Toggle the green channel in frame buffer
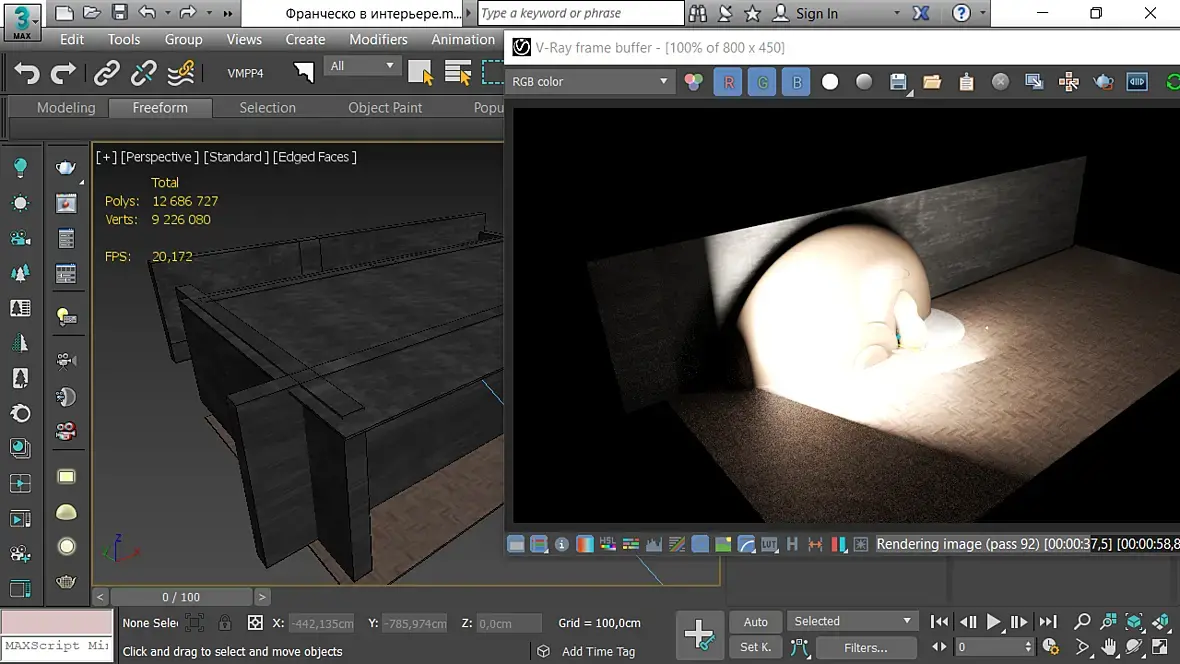Image resolution: width=1180 pixels, height=664 pixels. coord(762,82)
